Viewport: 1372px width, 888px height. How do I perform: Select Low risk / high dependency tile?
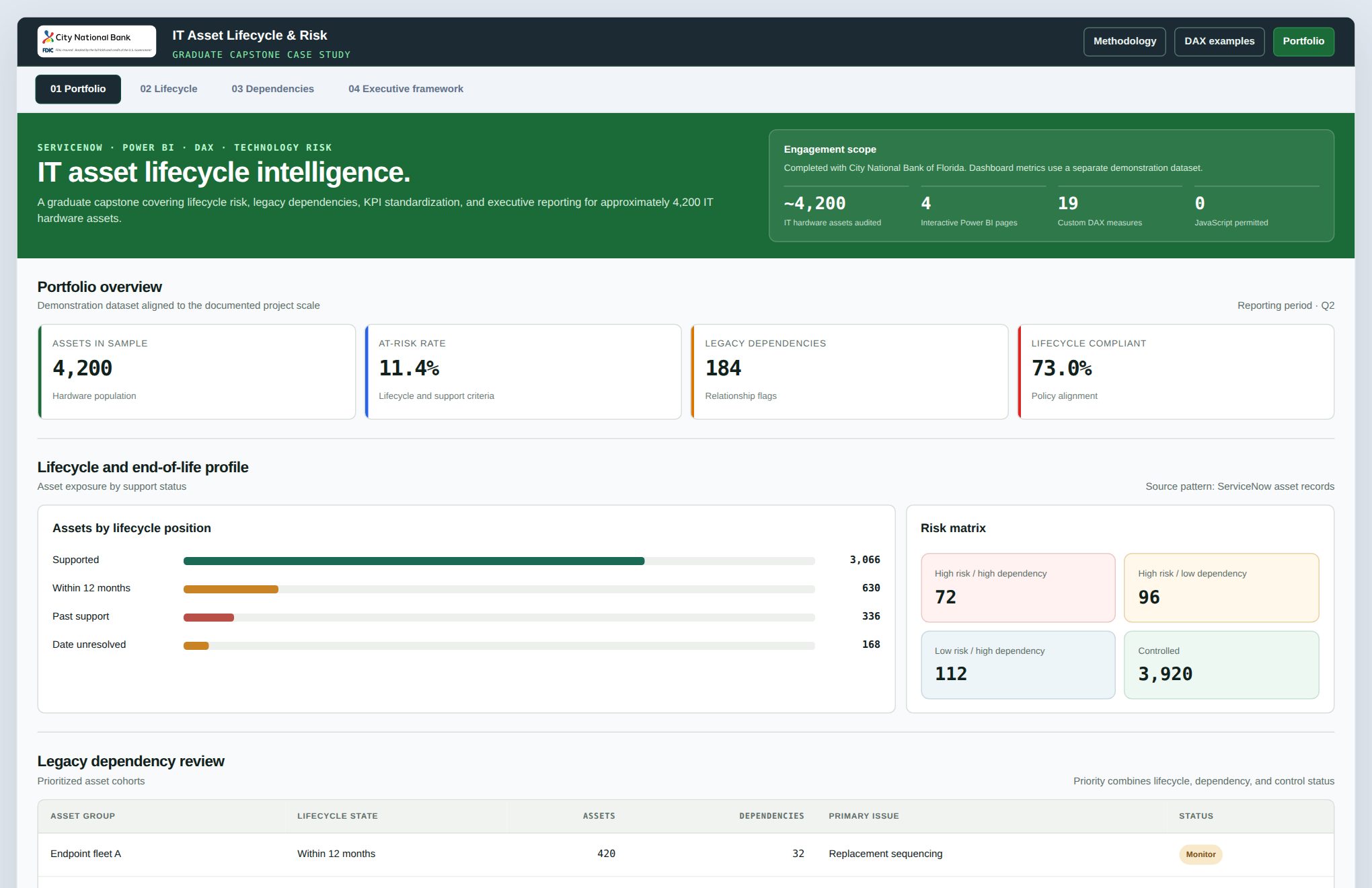coord(1018,665)
